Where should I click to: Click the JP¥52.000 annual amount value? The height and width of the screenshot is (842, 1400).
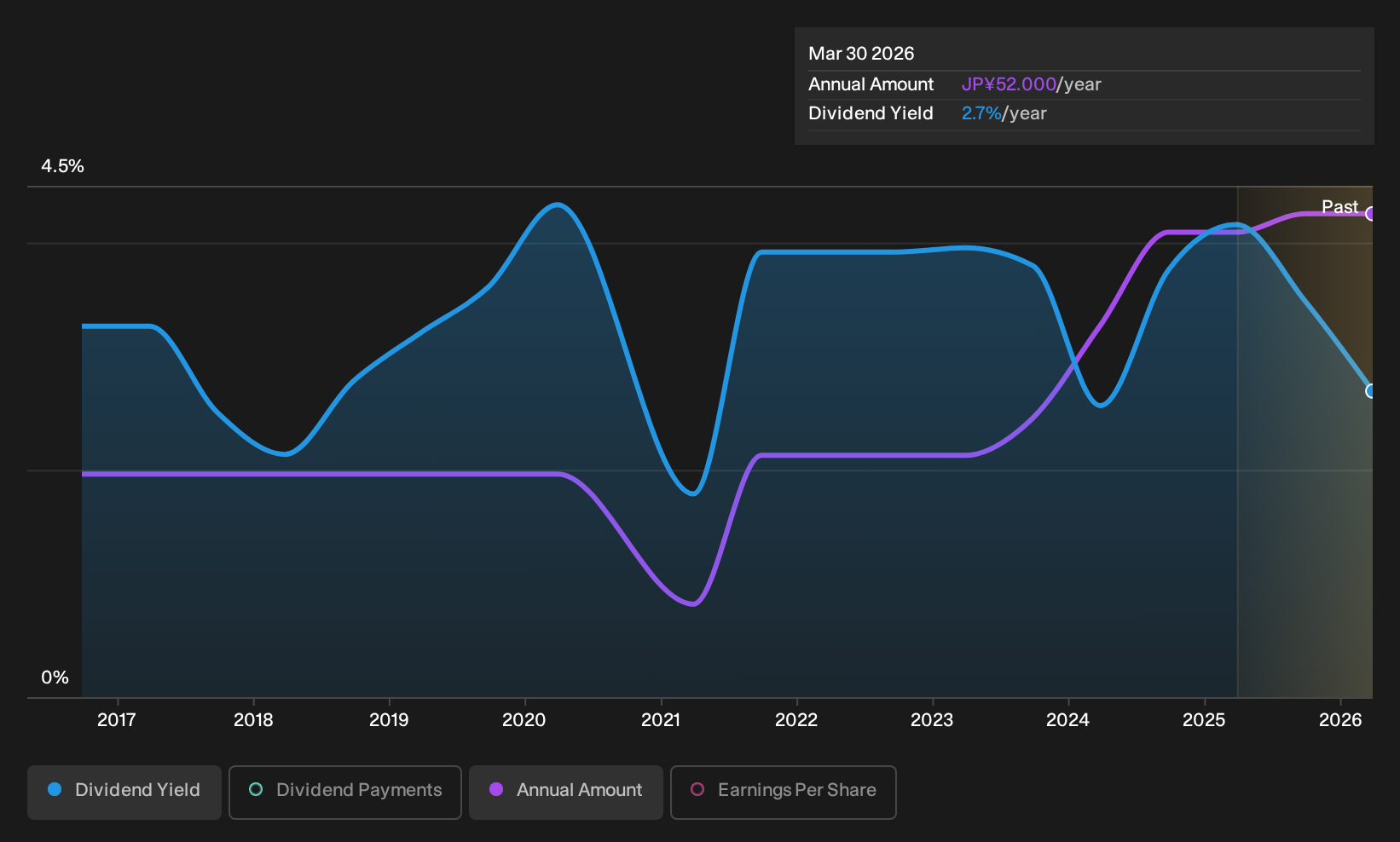point(1009,84)
